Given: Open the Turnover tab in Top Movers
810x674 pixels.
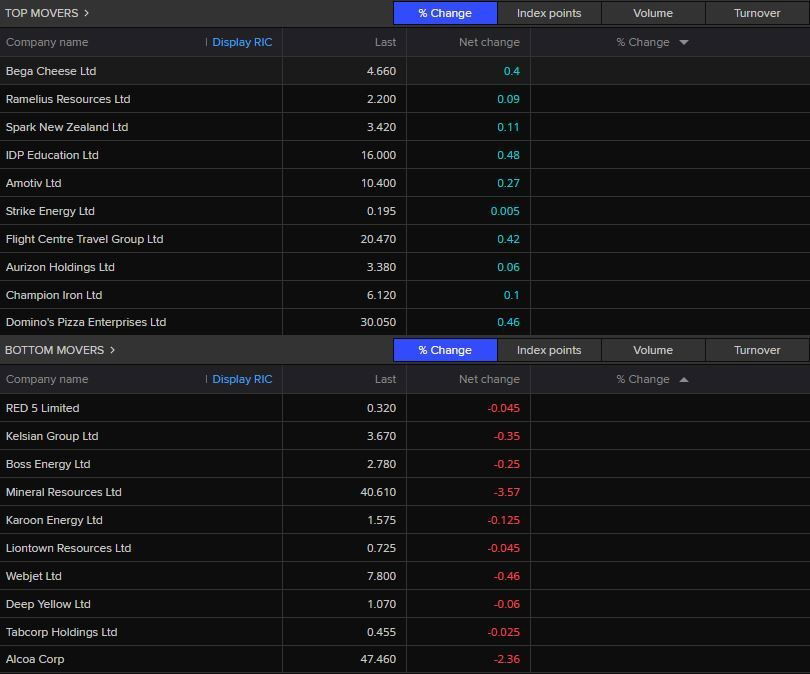Looking at the screenshot, I should [757, 13].
